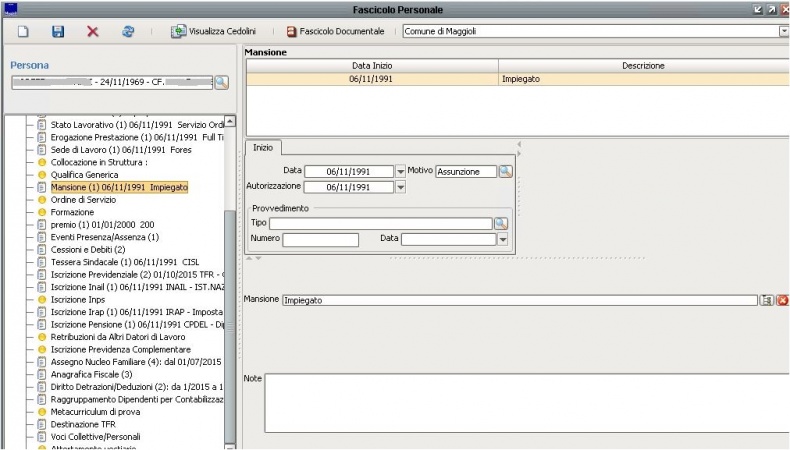Select Tessera Sindacale CISL tree node
The height and width of the screenshot is (450, 790).
pos(124,262)
